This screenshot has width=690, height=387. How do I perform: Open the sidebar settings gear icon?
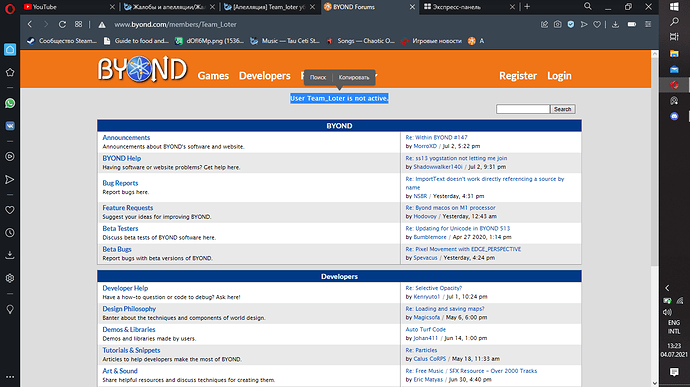click(10, 278)
